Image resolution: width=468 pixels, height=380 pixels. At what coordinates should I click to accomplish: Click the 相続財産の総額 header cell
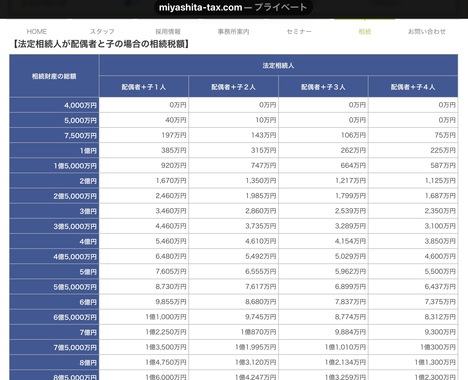(54, 76)
